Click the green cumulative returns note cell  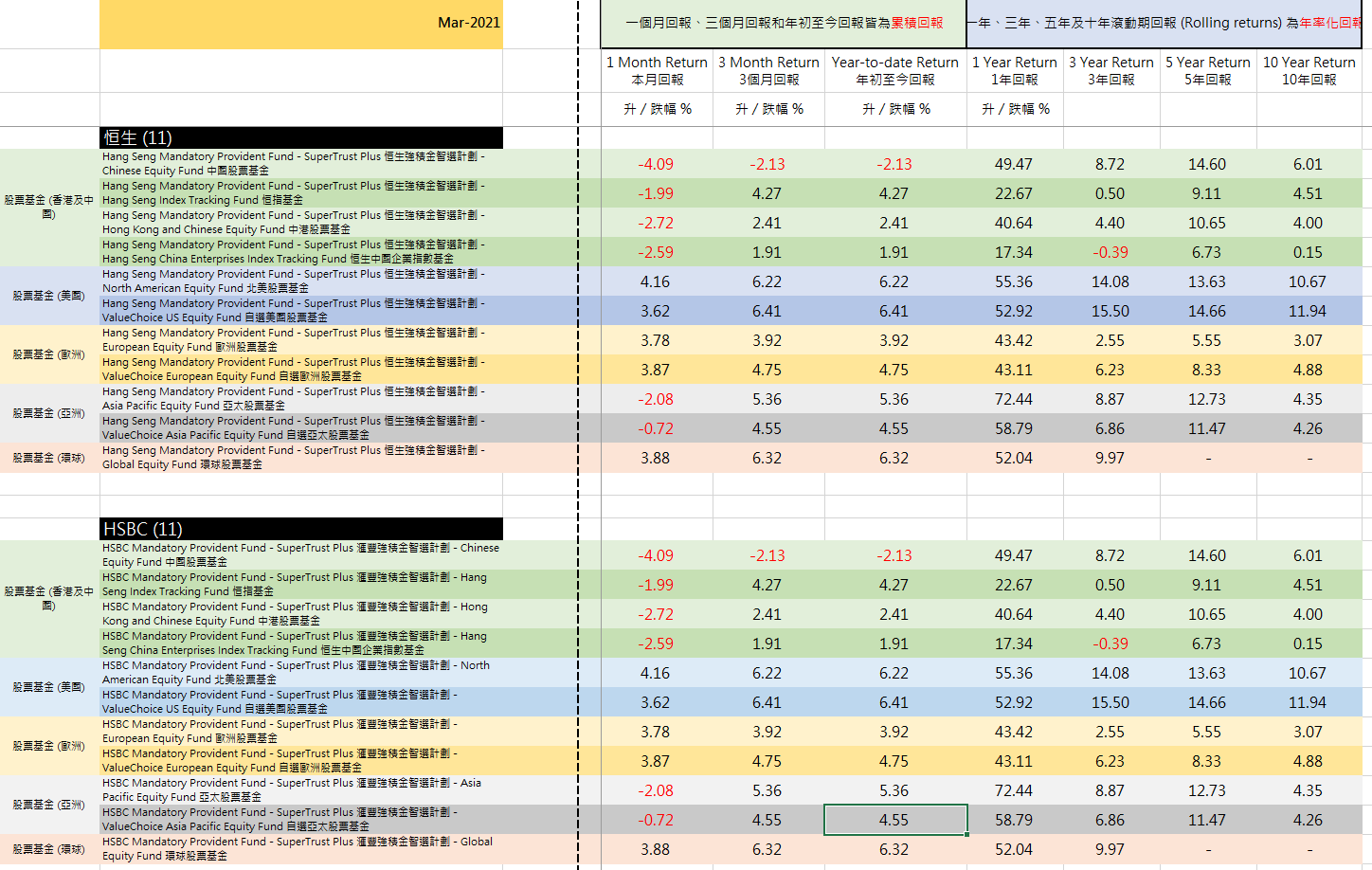[784, 24]
